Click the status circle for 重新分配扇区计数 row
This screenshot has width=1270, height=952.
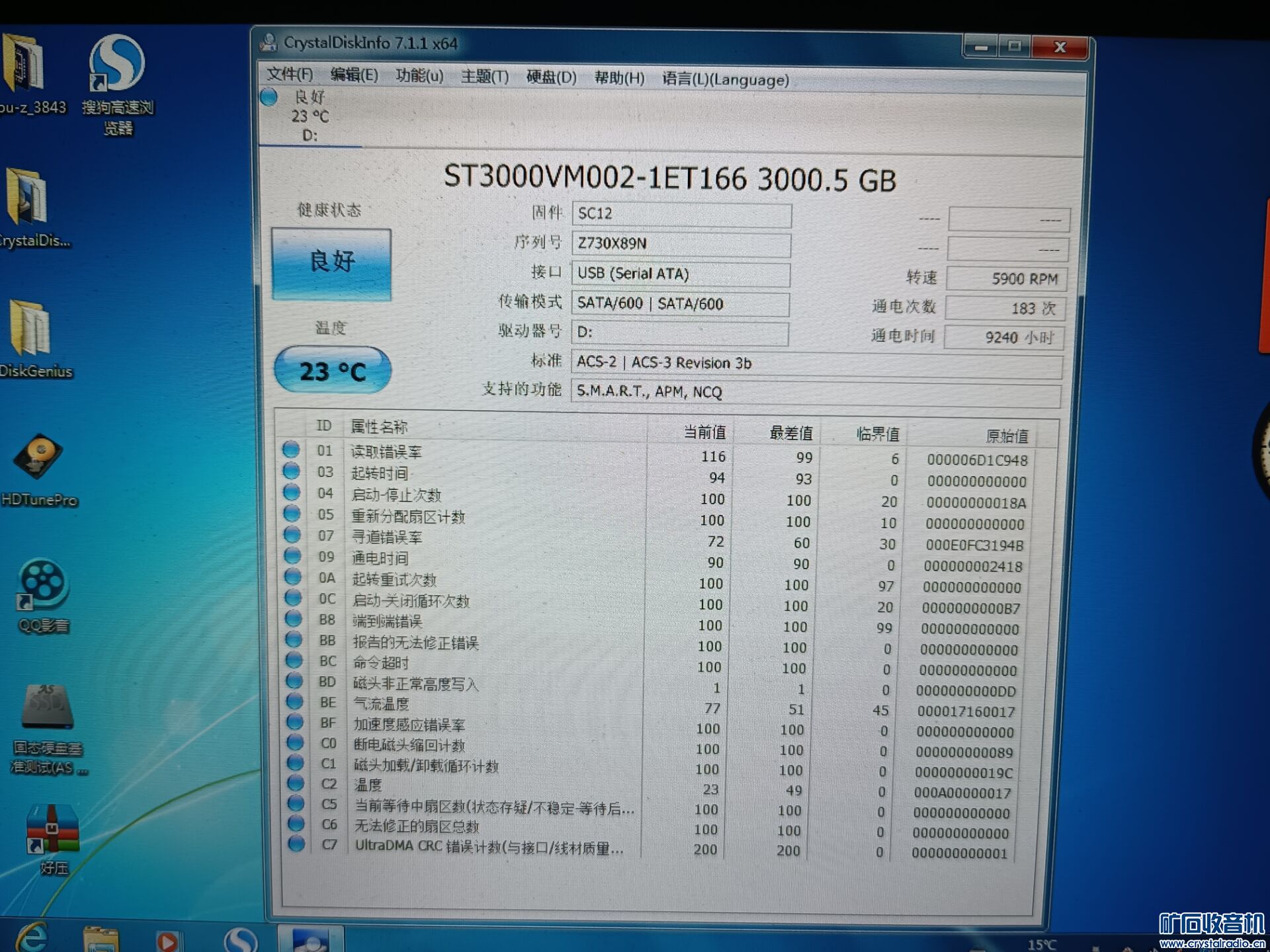coord(292,513)
